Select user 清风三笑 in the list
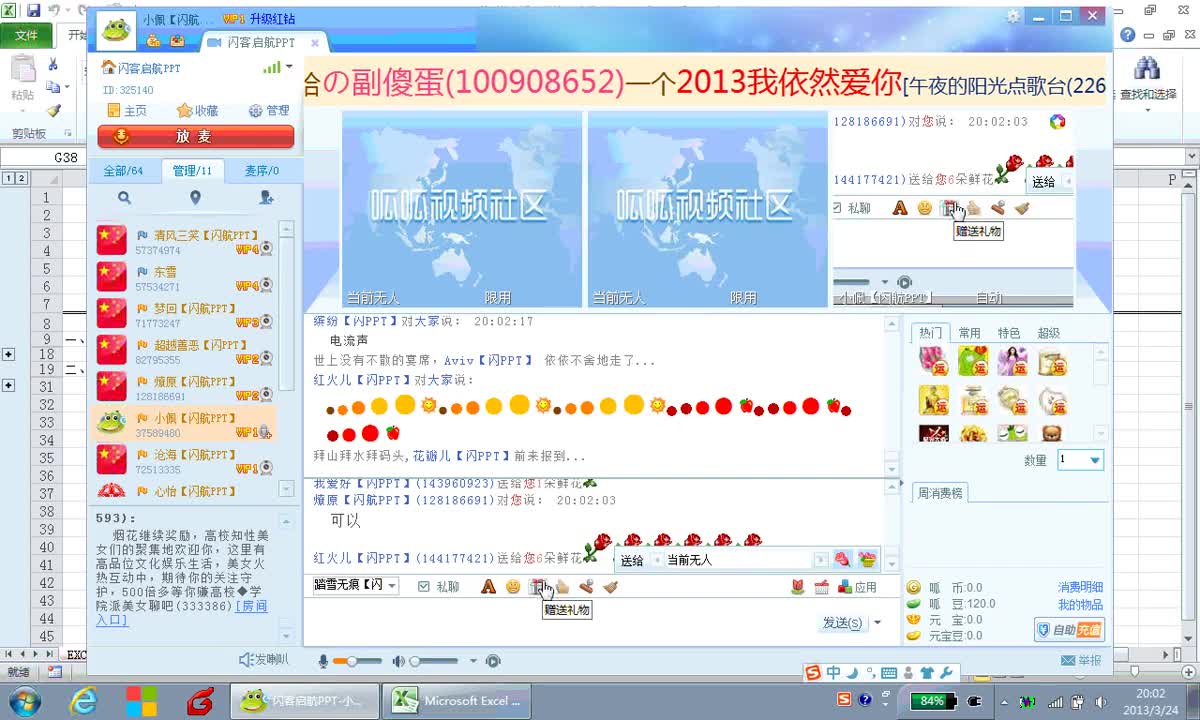The image size is (1200, 720). tap(185, 241)
